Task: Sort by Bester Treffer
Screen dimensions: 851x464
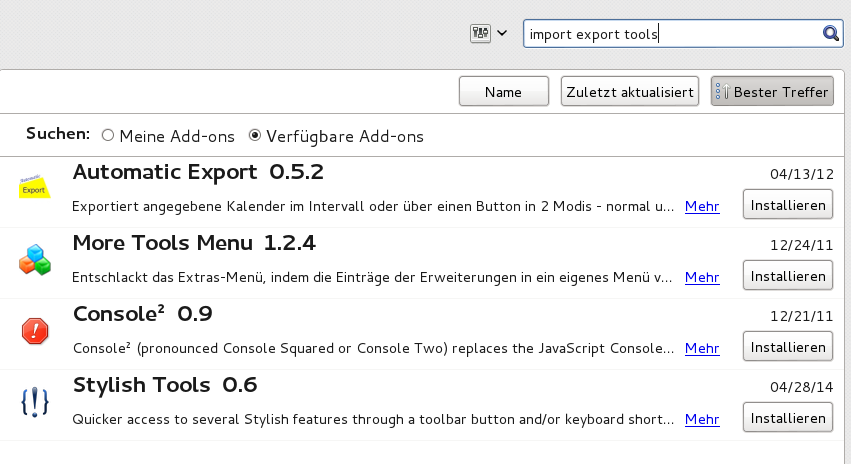Action: point(772,92)
